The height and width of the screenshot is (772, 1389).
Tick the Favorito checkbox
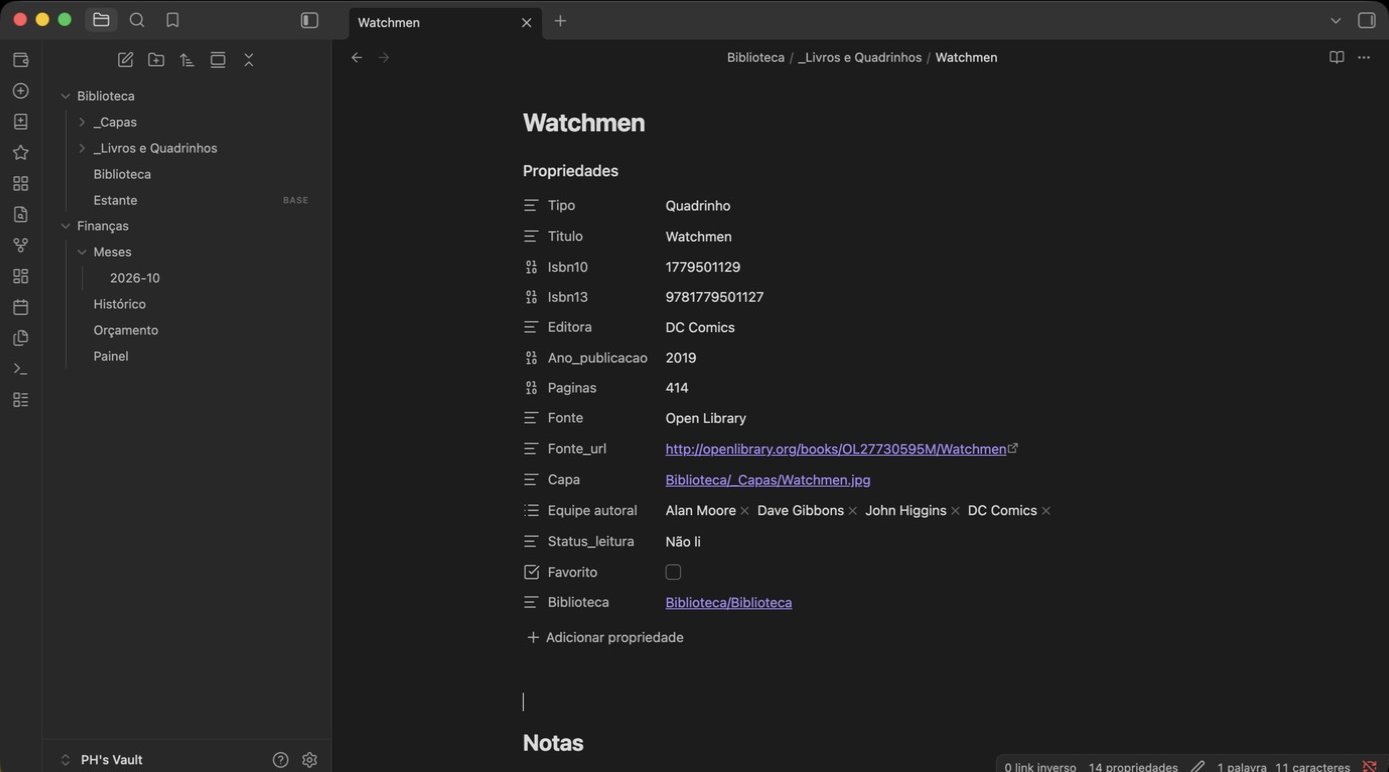[673, 572]
